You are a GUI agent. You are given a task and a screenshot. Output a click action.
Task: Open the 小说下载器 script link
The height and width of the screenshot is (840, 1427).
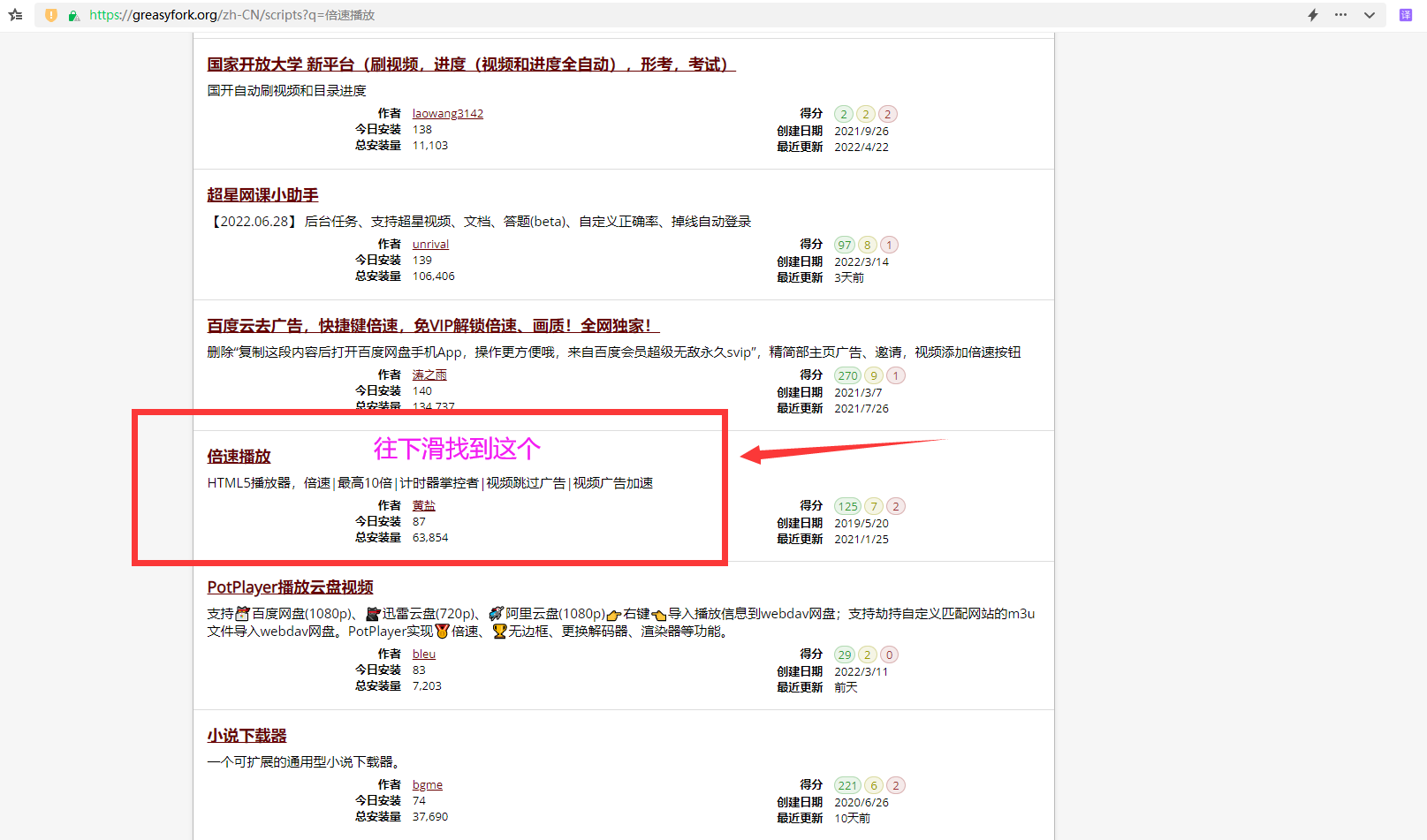[247, 736]
